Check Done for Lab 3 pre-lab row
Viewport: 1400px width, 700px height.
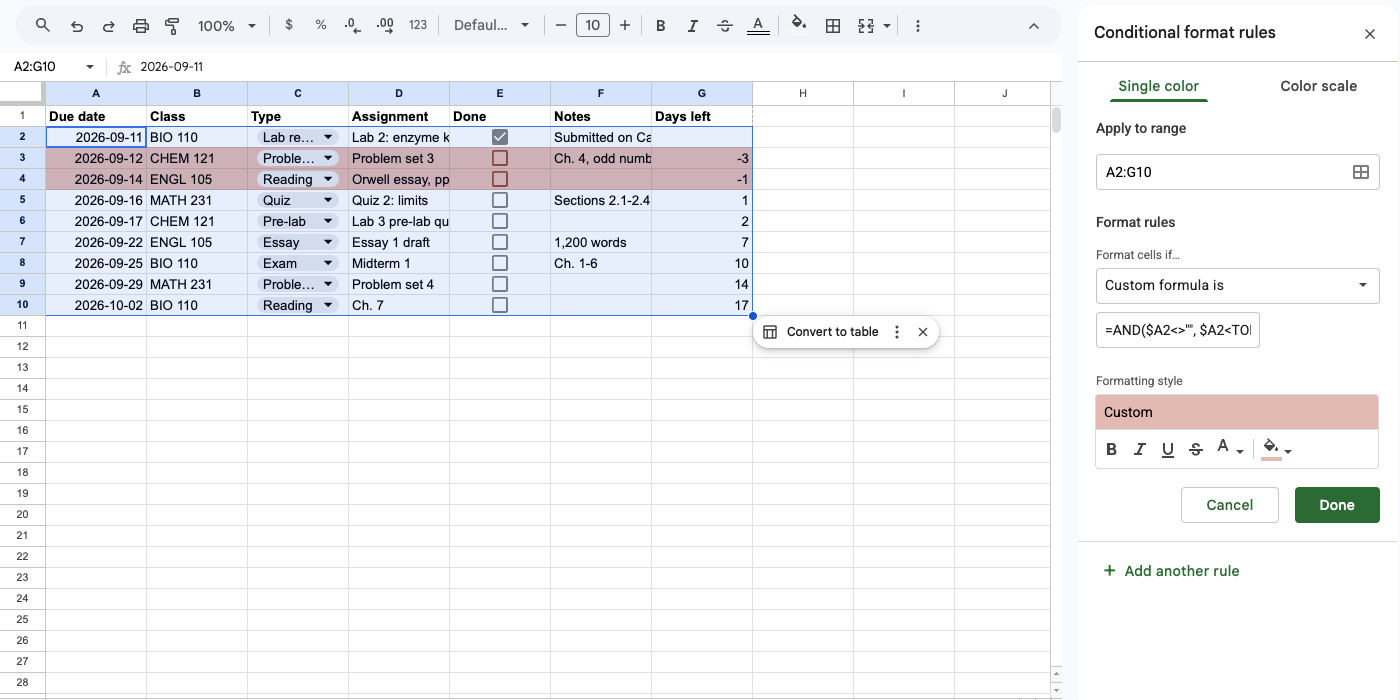pos(500,221)
